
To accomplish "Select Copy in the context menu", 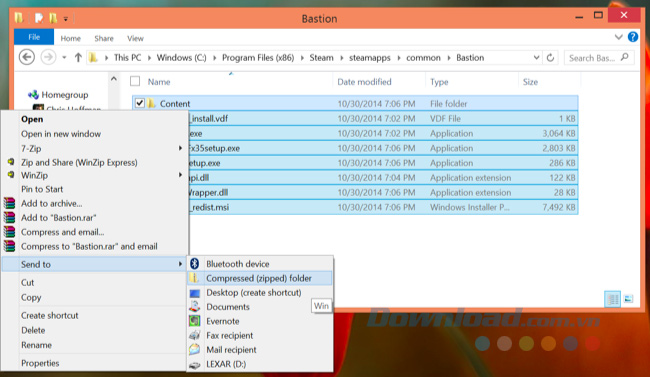I will [x=31, y=297].
